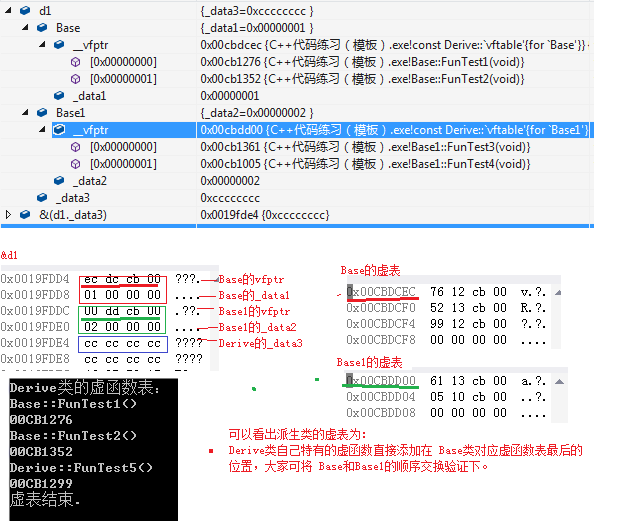This screenshot has height=521, width=628.
Task: Click the {_data2=0x00000002} value
Action: point(257,113)
